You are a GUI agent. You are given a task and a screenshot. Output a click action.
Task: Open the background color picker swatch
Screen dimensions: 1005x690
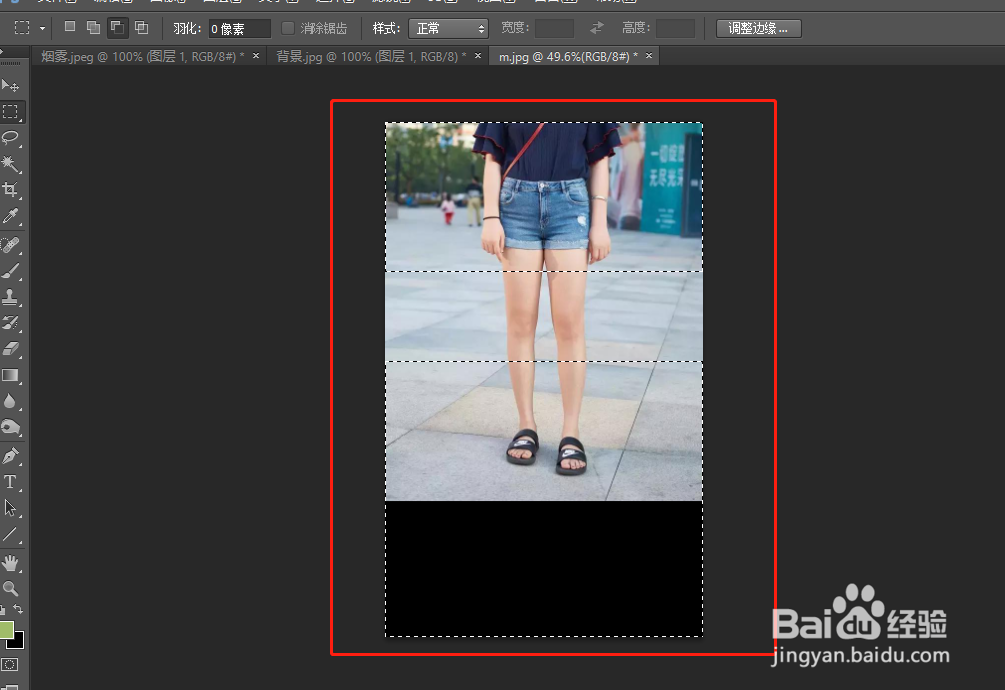point(19,643)
